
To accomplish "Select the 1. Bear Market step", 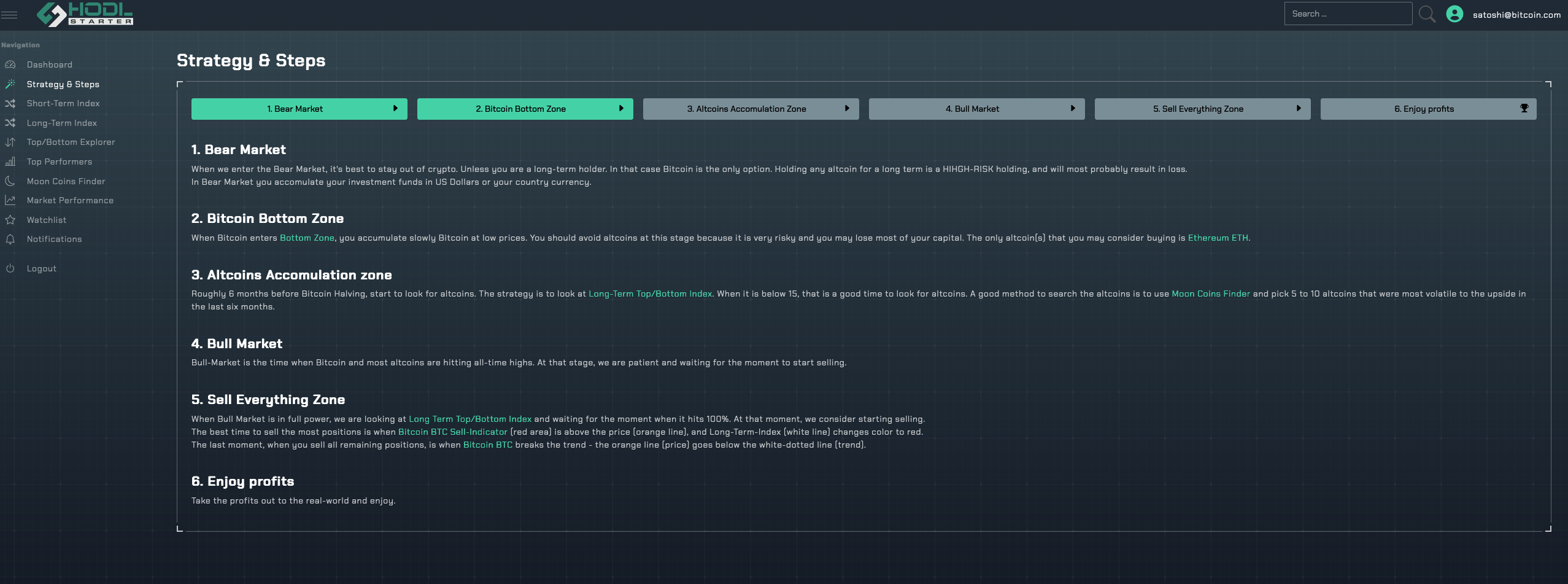I will pos(299,109).
